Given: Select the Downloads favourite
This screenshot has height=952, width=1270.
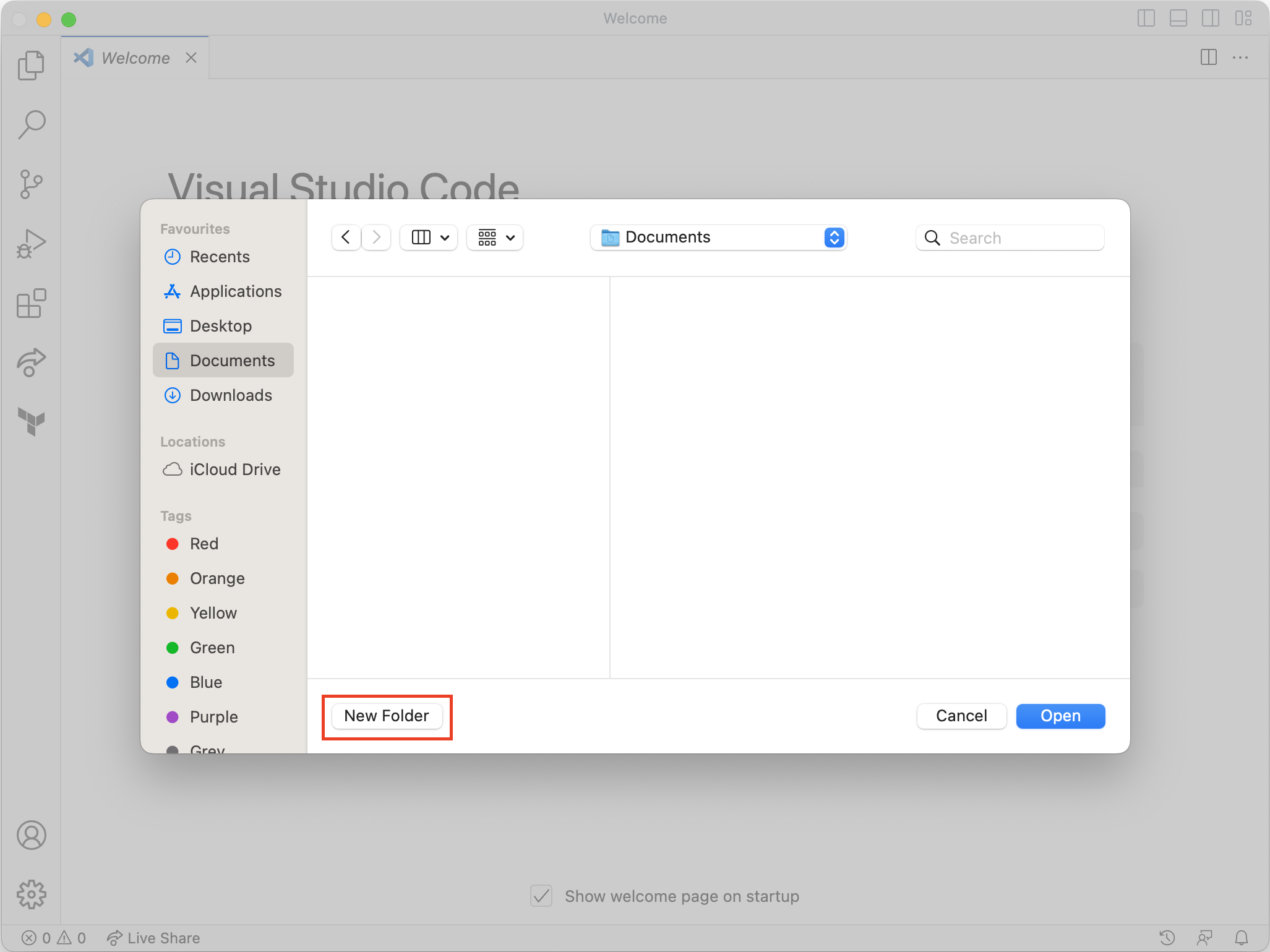Looking at the screenshot, I should (x=231, y=395).
